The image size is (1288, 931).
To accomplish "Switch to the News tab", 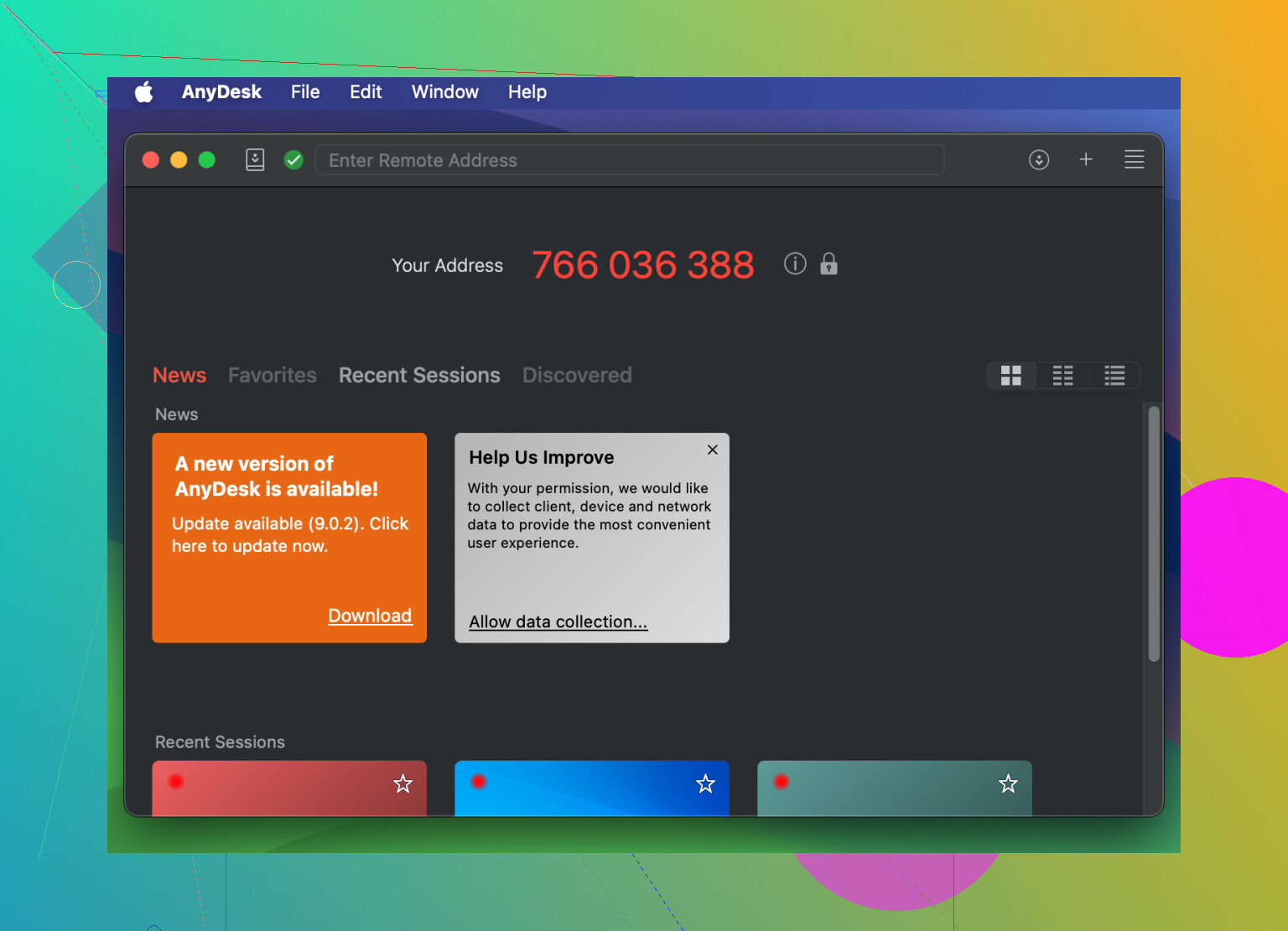I will (x=179, y=375).
